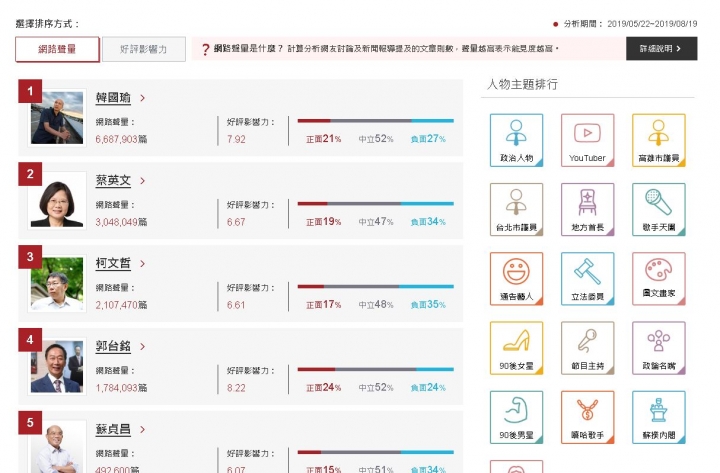Open 蘇貞昌's profile name link
Viewport: 720px width, 473px height.
(x=113, y=429)
